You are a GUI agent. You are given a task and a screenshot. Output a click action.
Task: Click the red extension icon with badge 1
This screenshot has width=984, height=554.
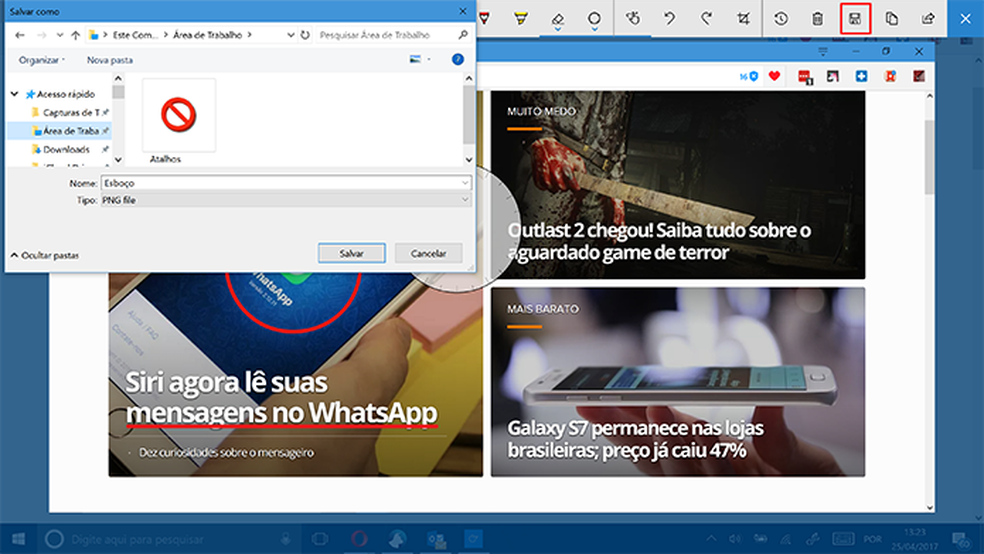click(x=805, y=77)
